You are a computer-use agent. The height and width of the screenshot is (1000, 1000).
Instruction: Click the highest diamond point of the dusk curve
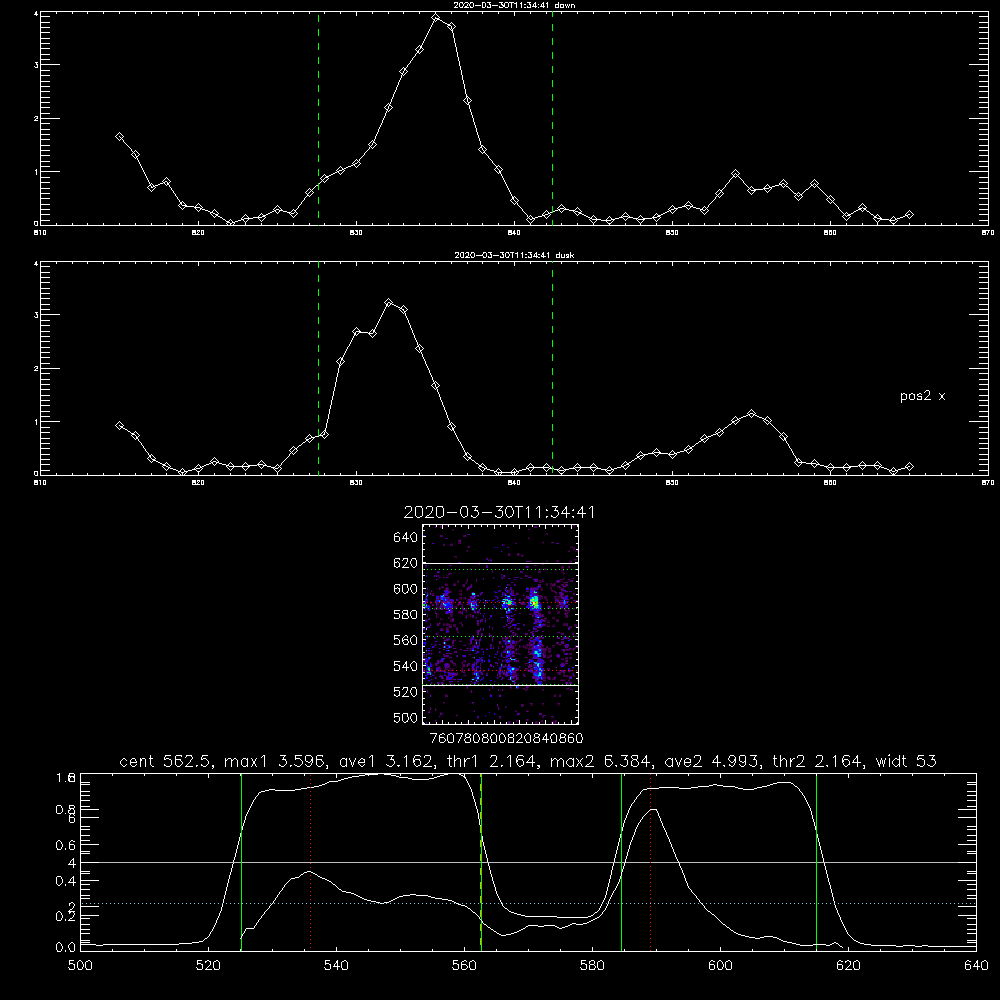click(388, 302)
